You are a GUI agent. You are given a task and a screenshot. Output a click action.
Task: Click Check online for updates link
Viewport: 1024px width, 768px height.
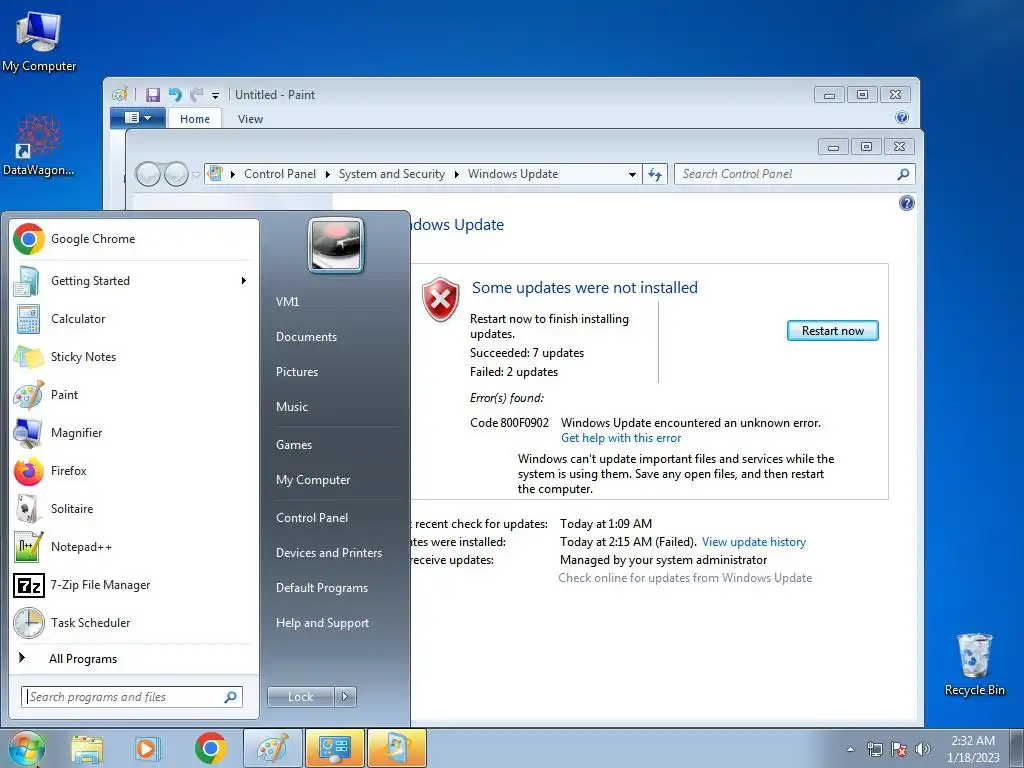tap(685, 578)
